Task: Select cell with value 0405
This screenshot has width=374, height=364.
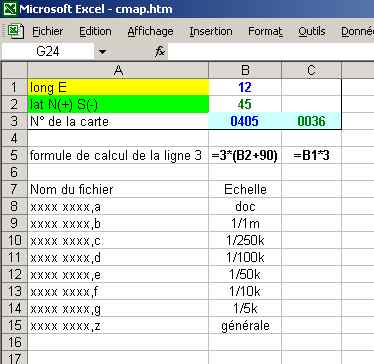Action: coord(245,121)
